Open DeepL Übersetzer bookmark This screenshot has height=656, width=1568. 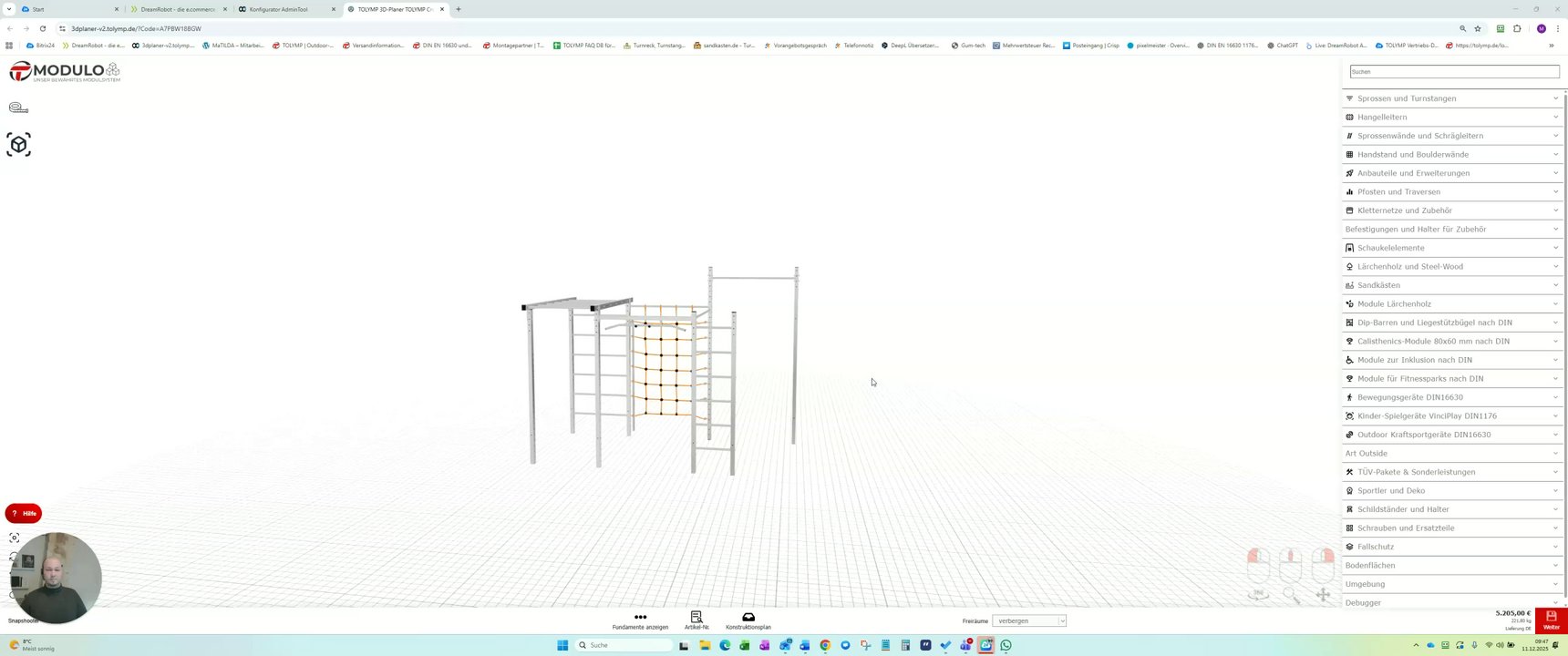coord(911,45)
